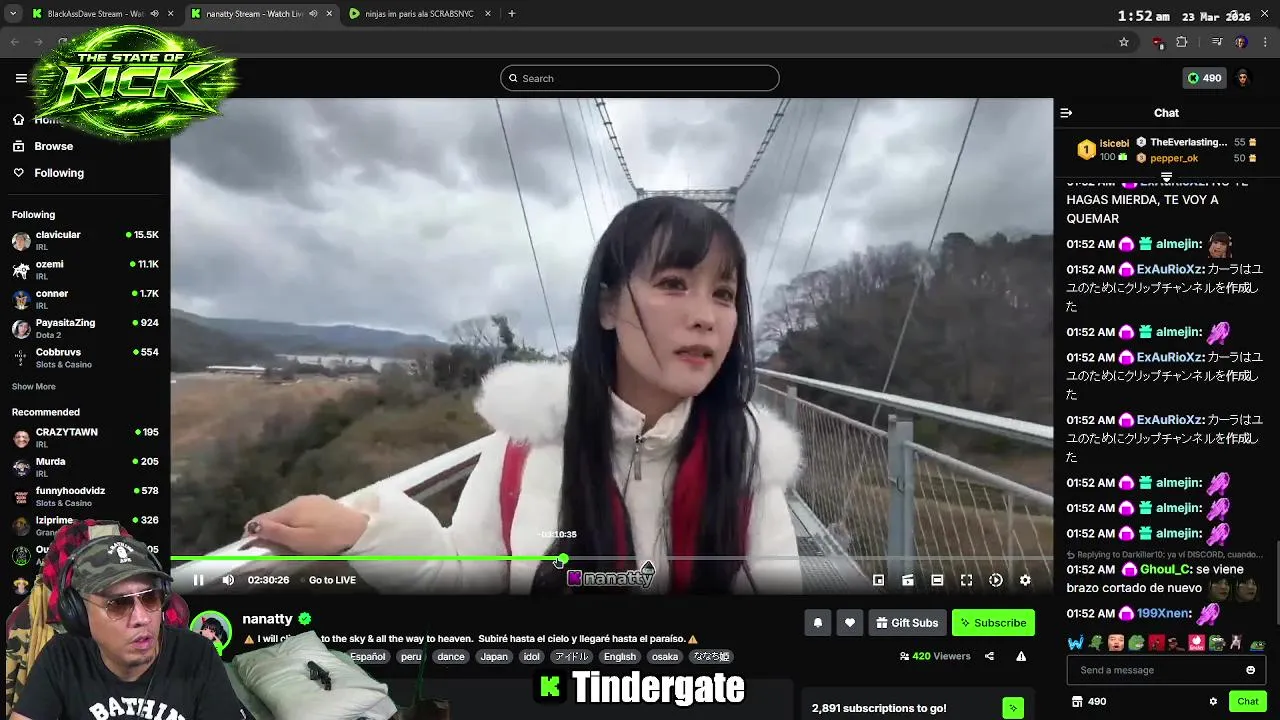Open ozemi channel in Following list
This screenshot has height=720, width=1280.
(x=85, y=270)
